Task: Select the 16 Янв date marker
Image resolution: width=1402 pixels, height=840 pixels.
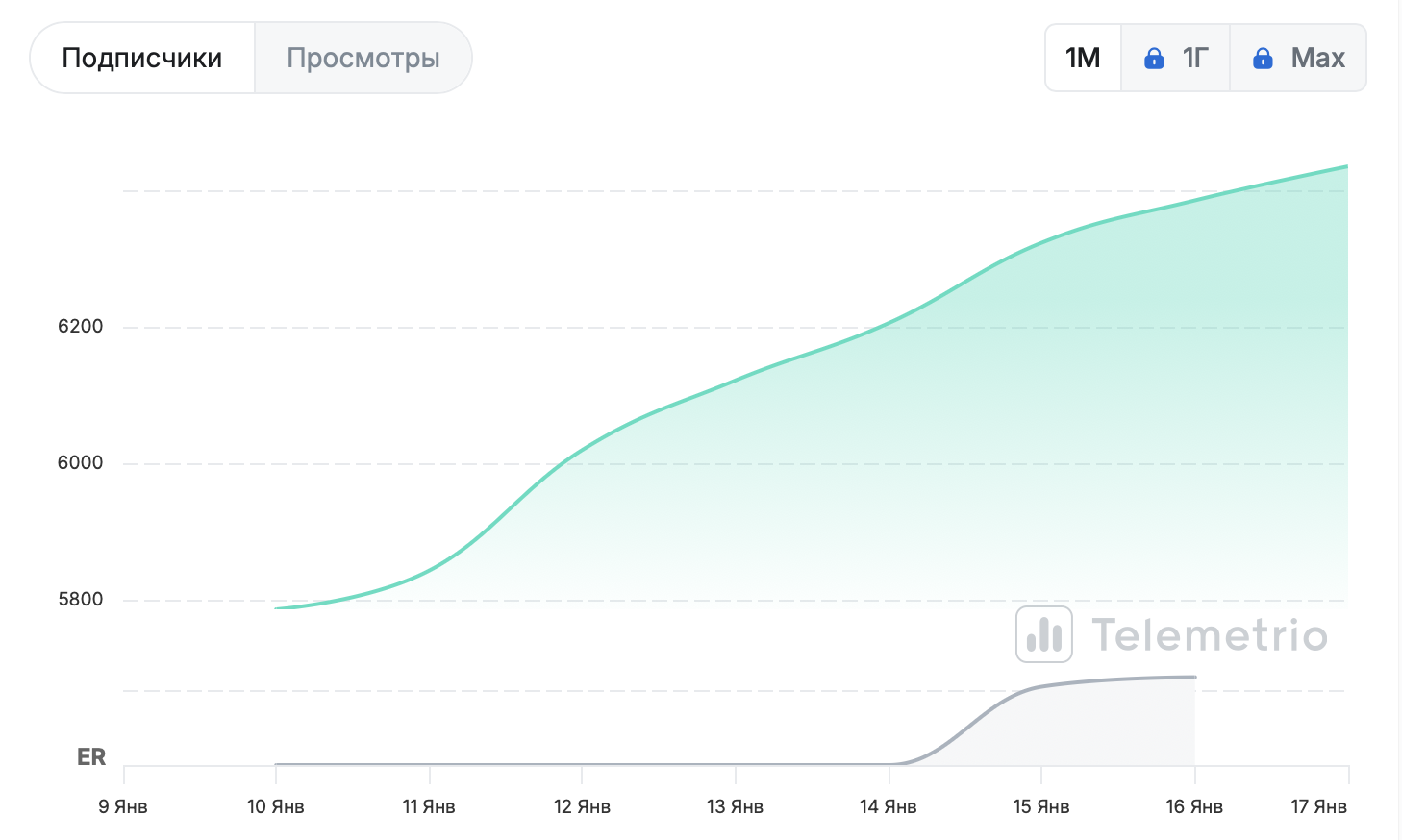Action: (x=1194, y=806)
